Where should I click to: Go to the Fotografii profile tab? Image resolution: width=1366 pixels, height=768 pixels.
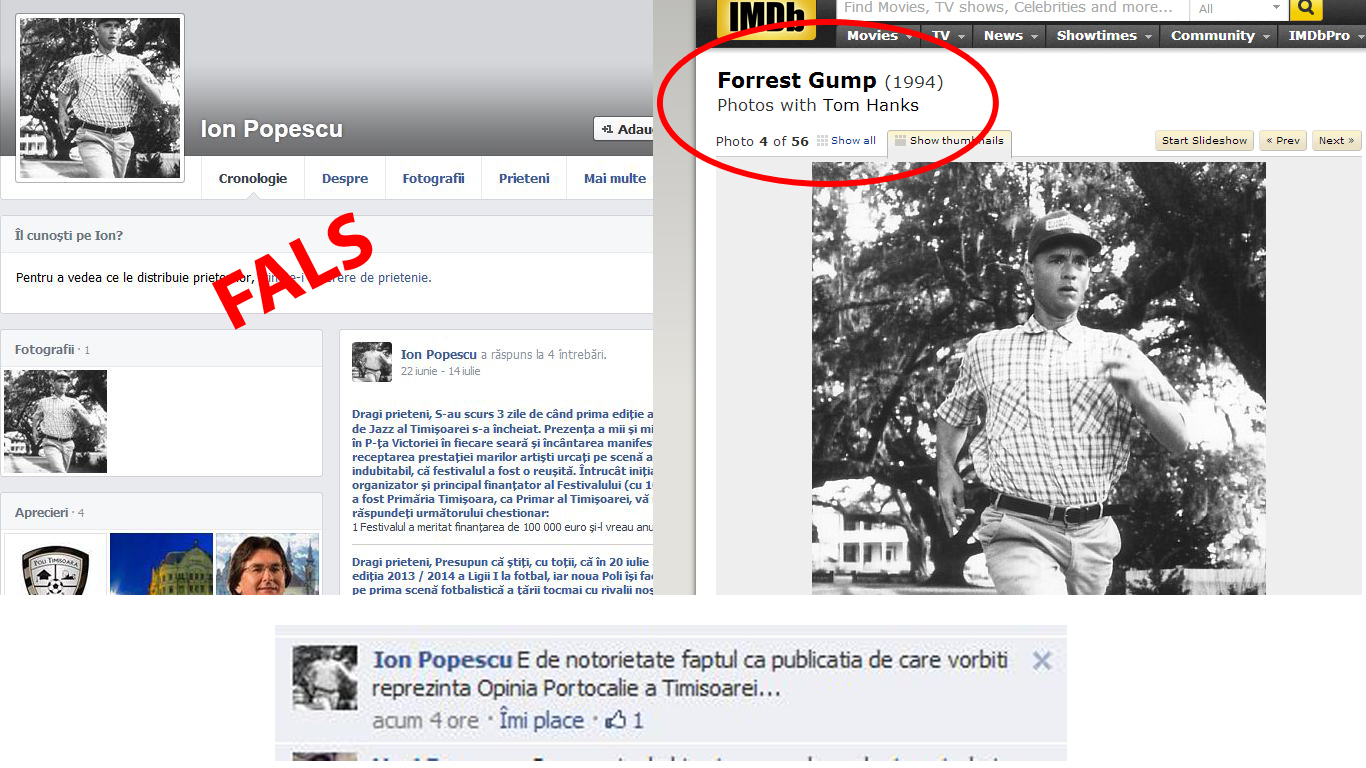(x=433, y=179)
